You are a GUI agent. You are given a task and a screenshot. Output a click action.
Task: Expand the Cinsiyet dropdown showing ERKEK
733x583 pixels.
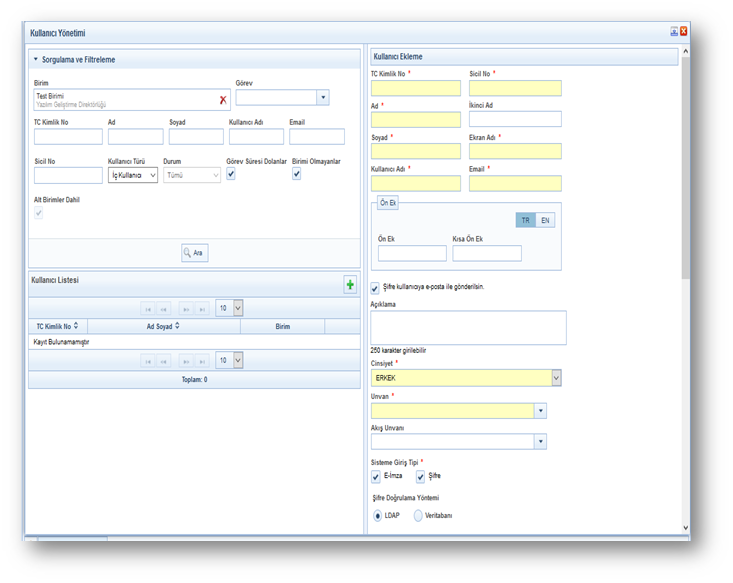pyautogui.click(x=555, y=379)
